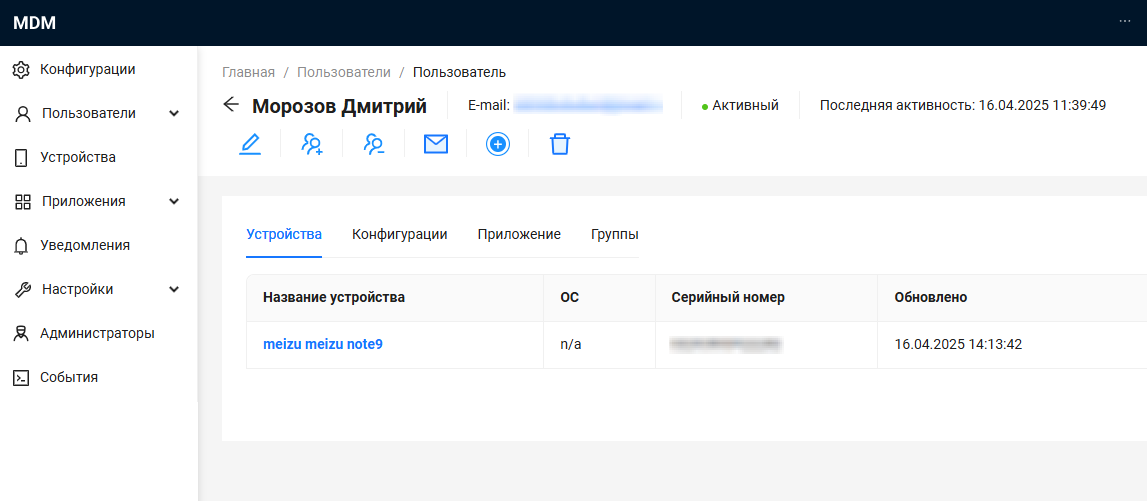Click the add user to group icon

pyautogui.click(x=312, y=145)
